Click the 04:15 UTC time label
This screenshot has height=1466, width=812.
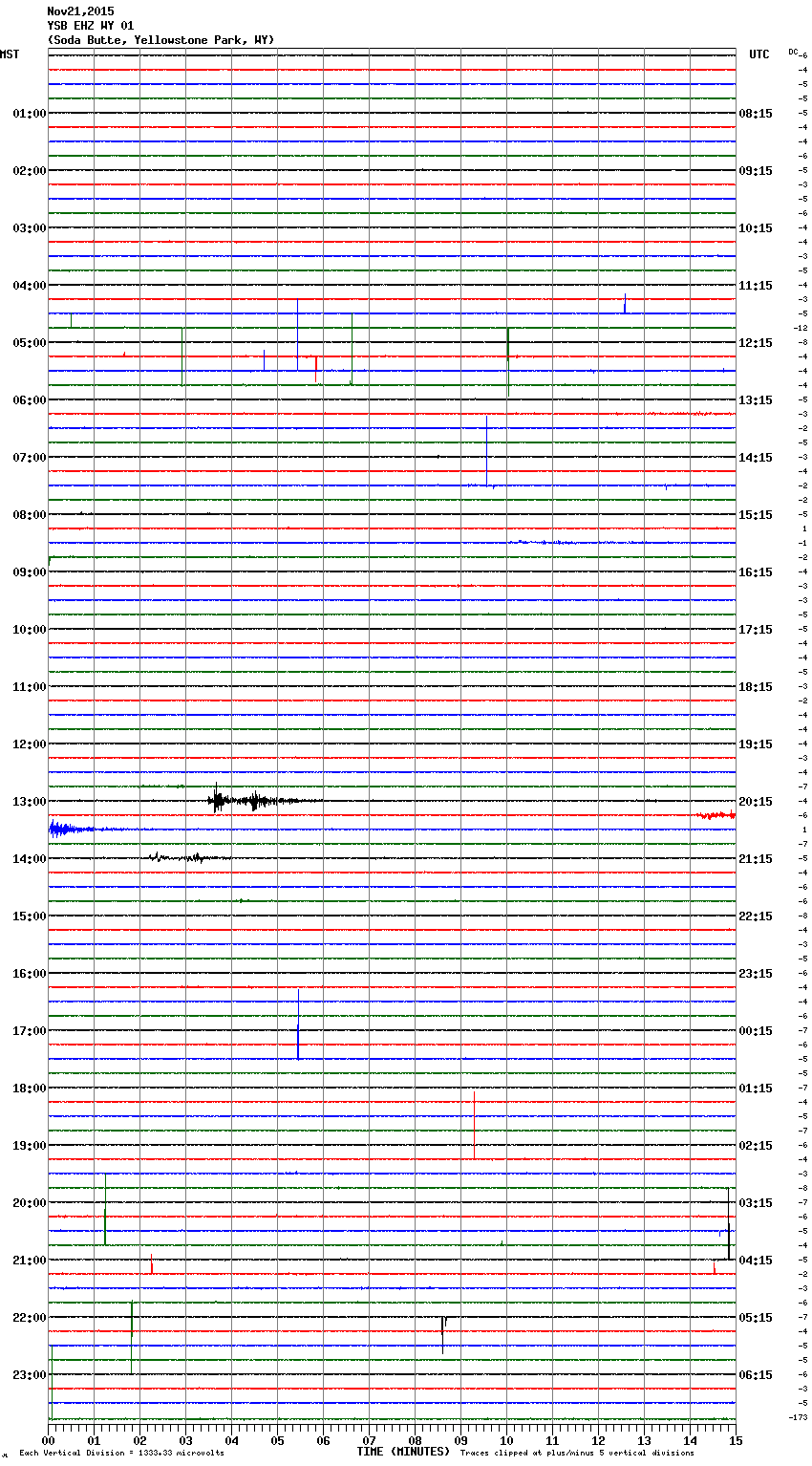click(756, 1261)
